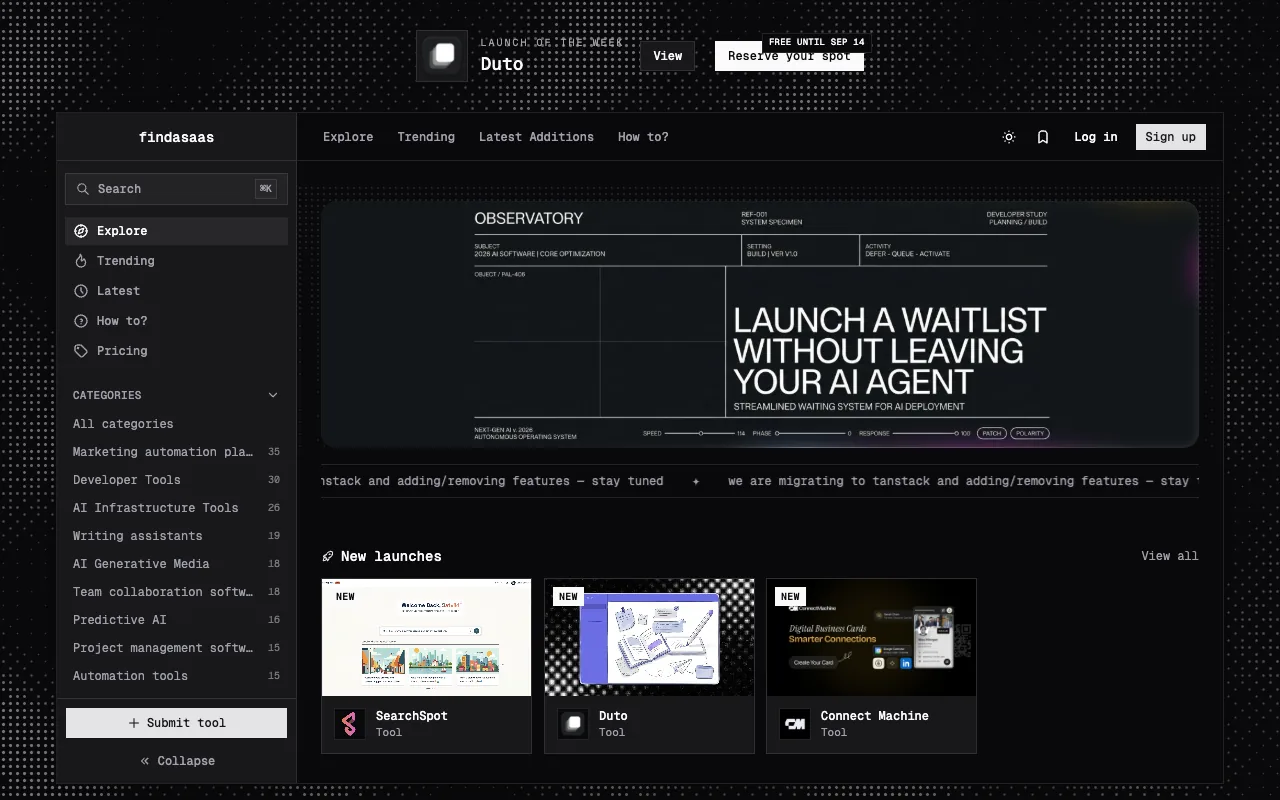Select Trending in the sidebar menu

click(x=177, y=261)
